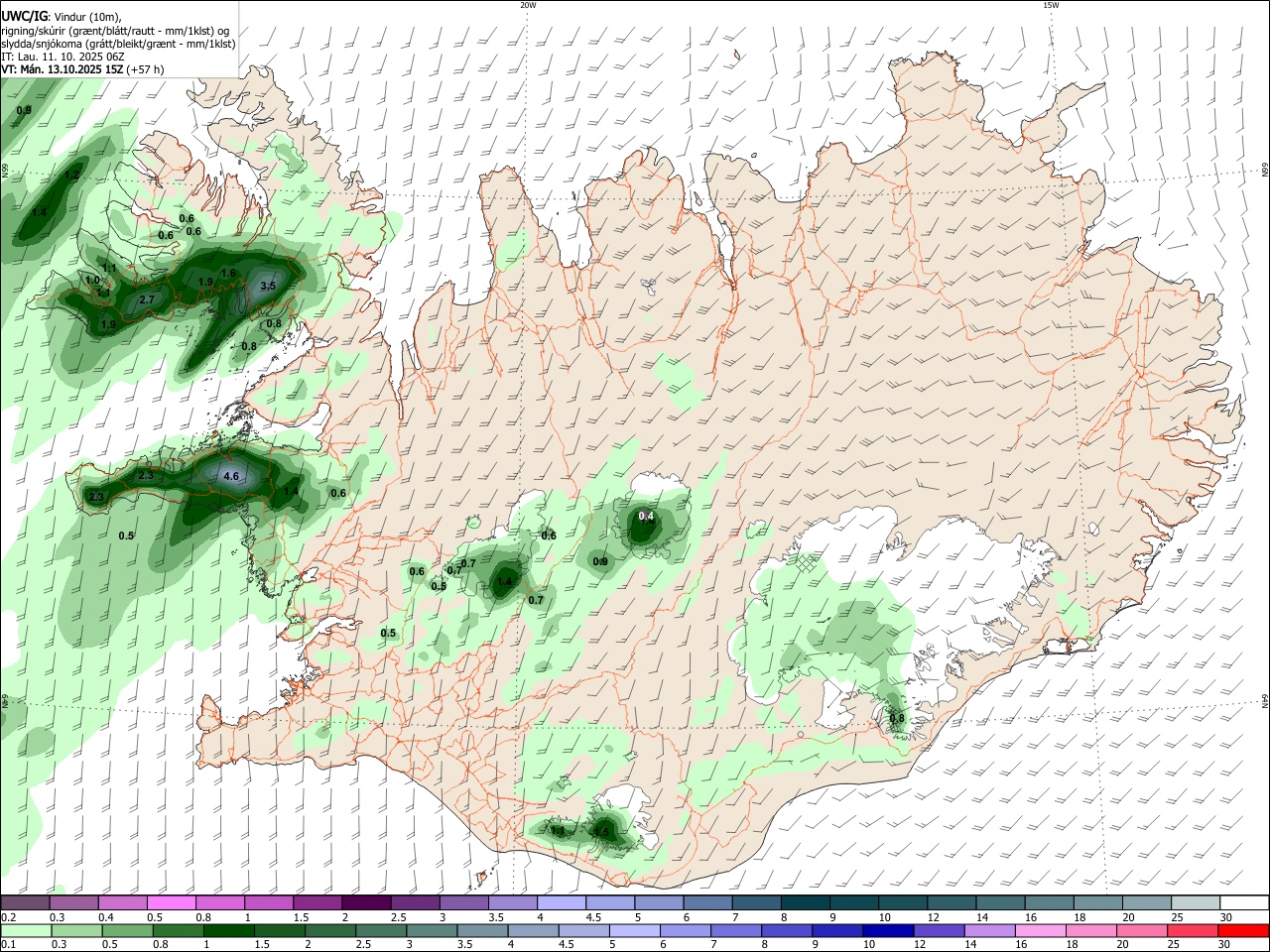Click the lower-row light pink 16–18 swatch
Viewport: 1270px width, 952px height.
[x=1040, y=930]
